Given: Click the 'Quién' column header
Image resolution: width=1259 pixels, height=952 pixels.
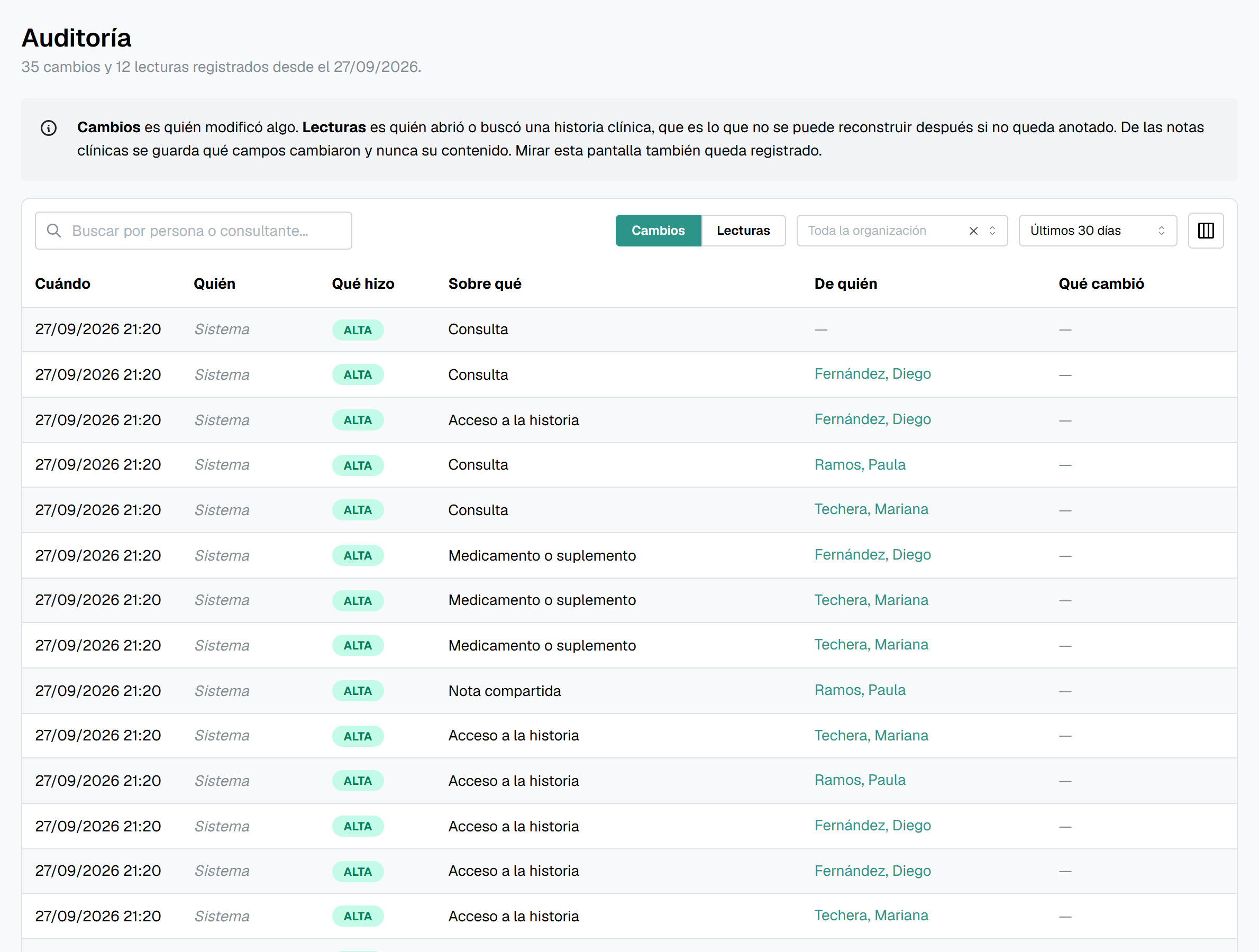Looking at the screenshot, I should [214, 283].
